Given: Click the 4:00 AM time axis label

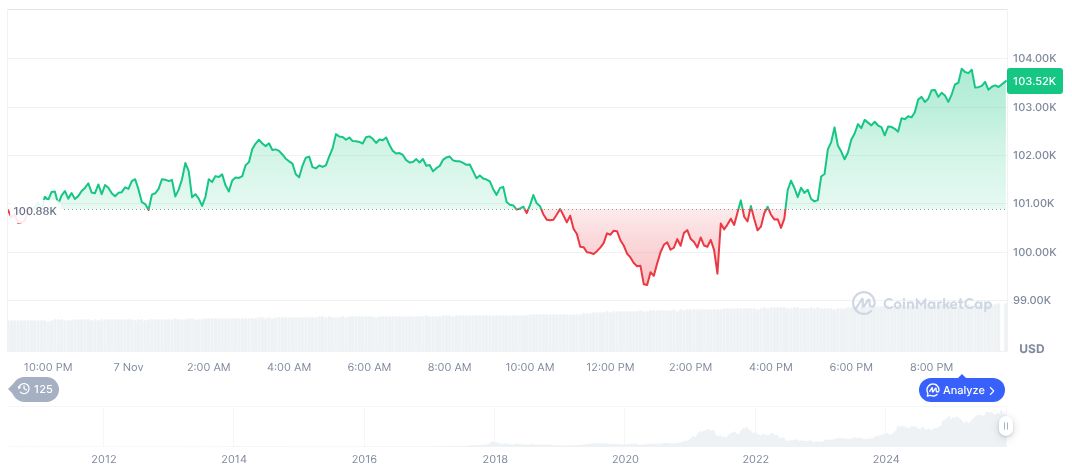Looking at the screenshot, I should point(289,367).
